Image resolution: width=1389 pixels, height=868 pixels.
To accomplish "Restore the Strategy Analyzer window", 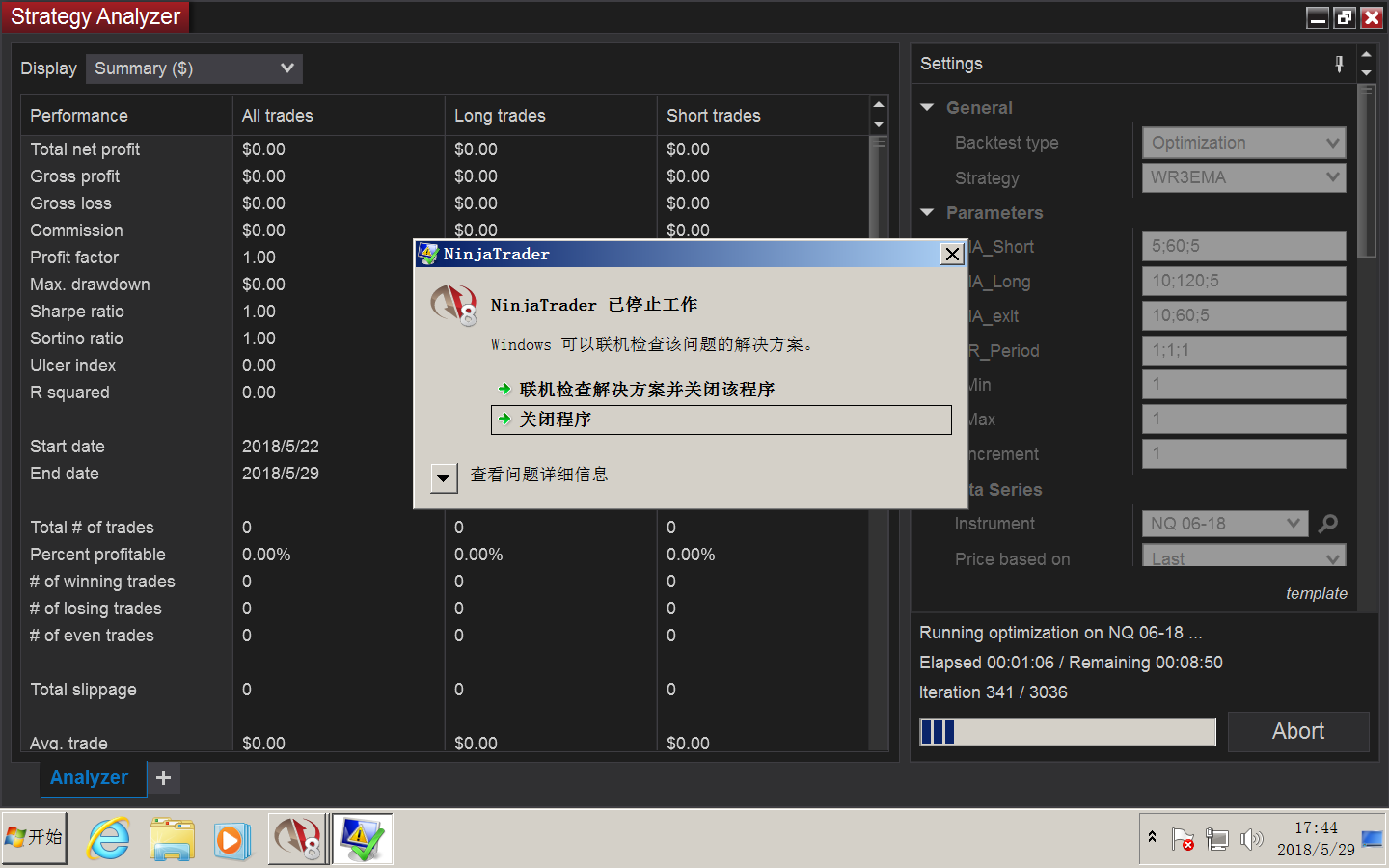I will (1345, 17).
